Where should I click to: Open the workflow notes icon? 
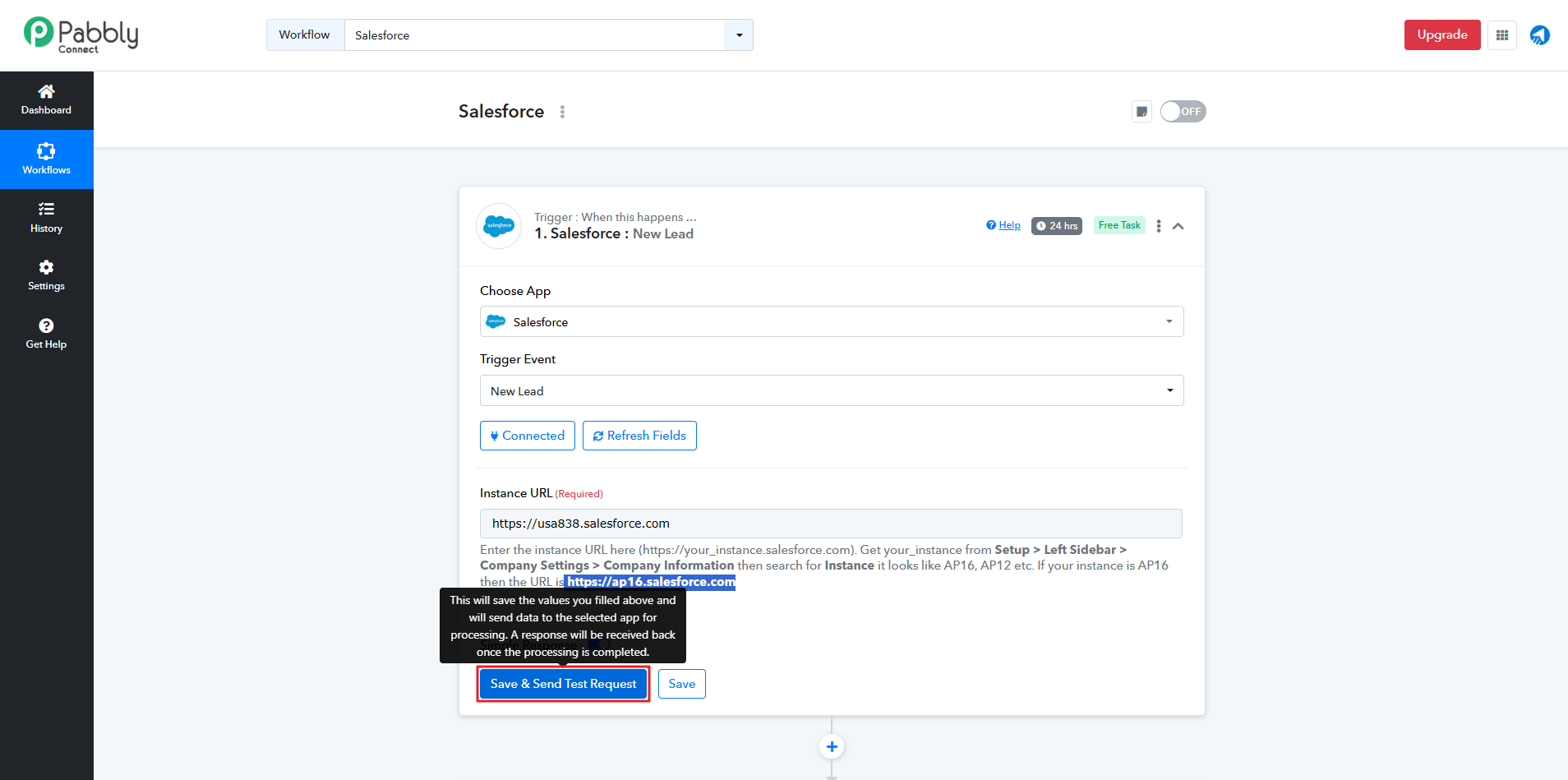point(1141,112)
